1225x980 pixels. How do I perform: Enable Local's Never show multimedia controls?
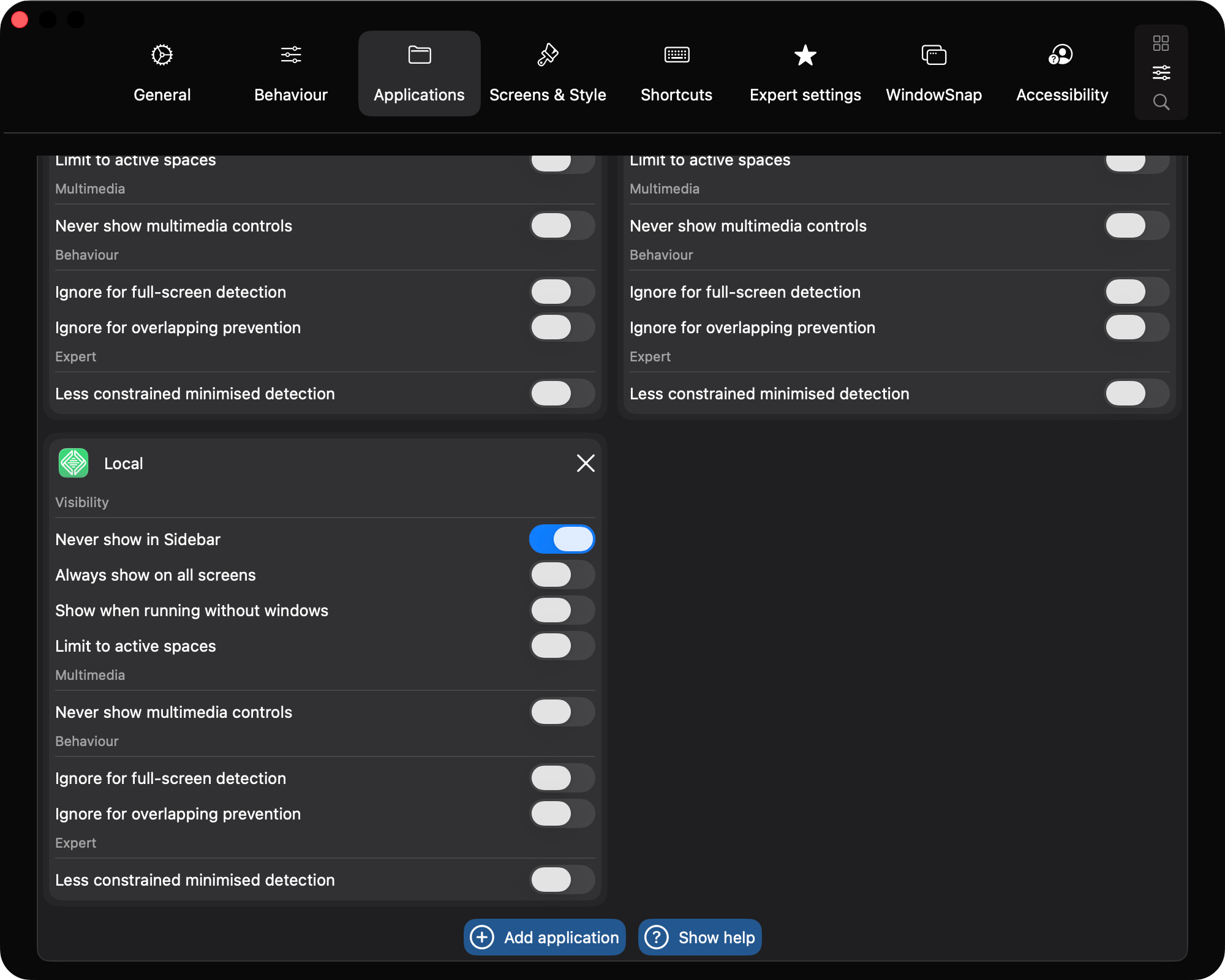[562, 712]
